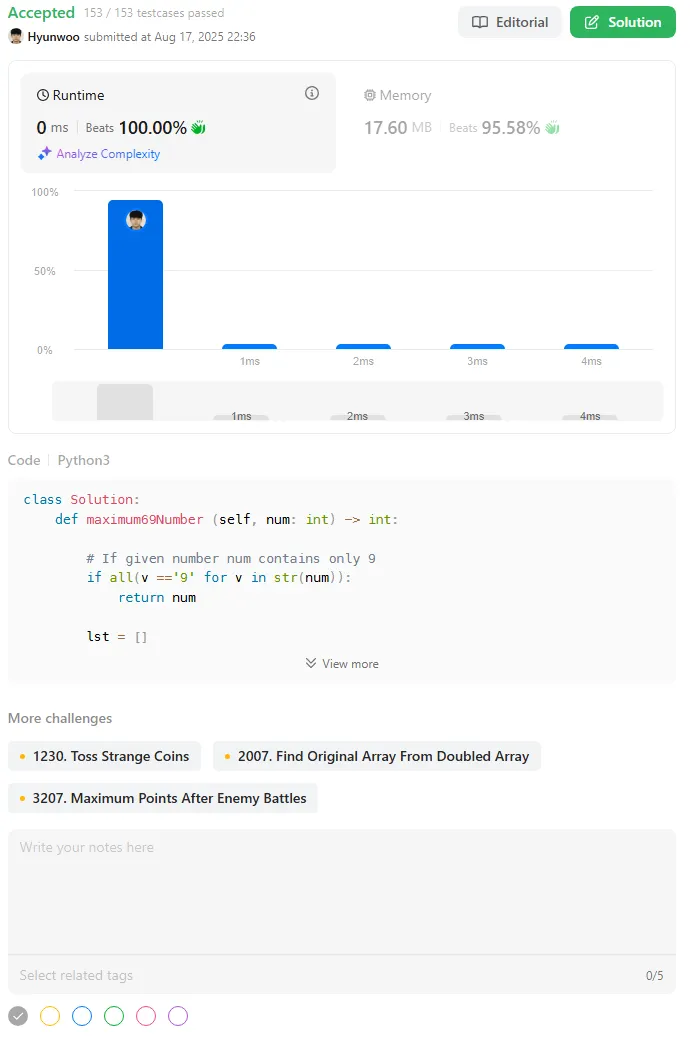690x1037 pixels.
Task: Select the gray checkmark color marker
Action: (18, 1016)
